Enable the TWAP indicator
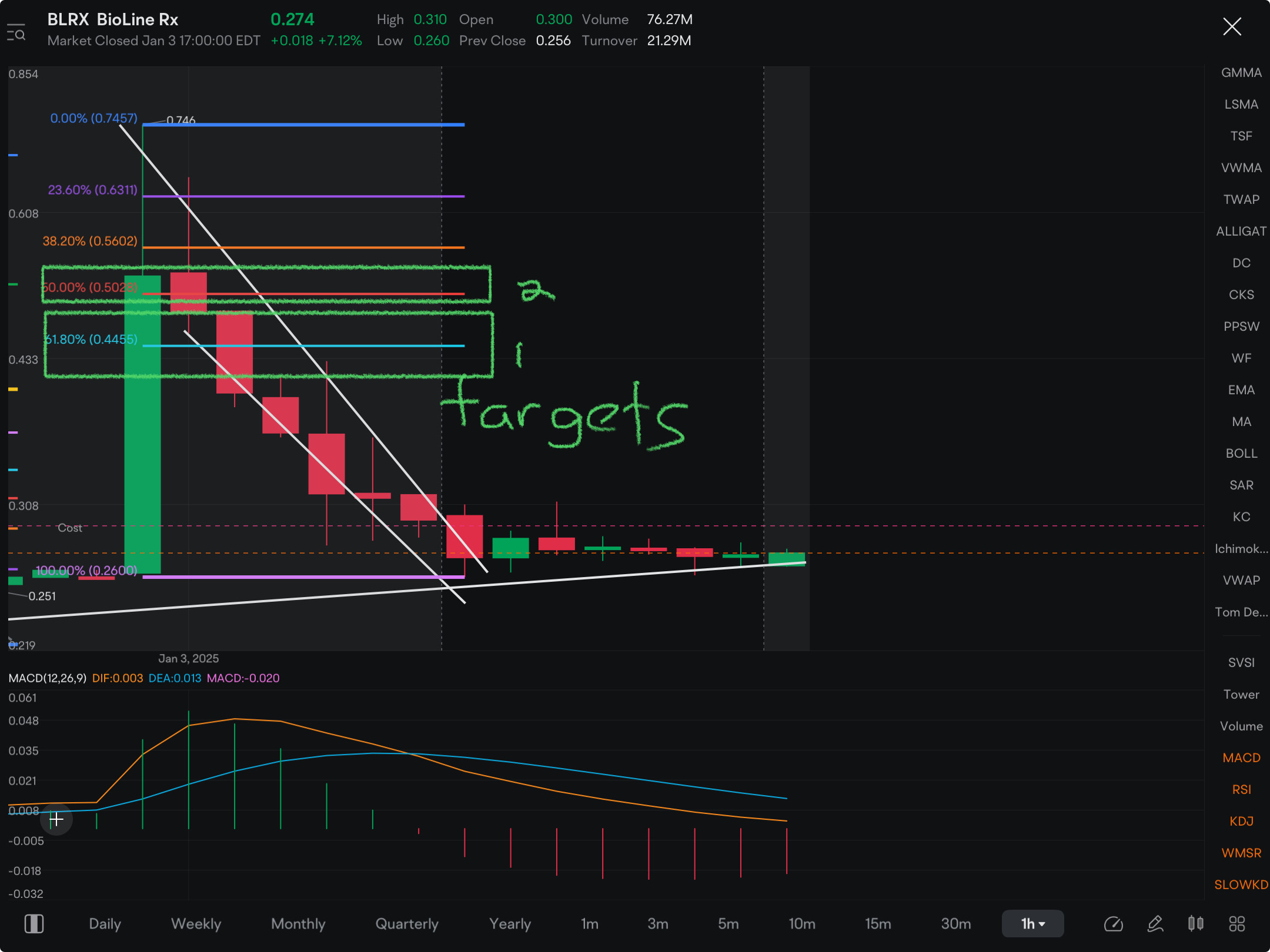Image resolution: width=1270 pixels, height=952 pixels. click(x=1241, y=200)
